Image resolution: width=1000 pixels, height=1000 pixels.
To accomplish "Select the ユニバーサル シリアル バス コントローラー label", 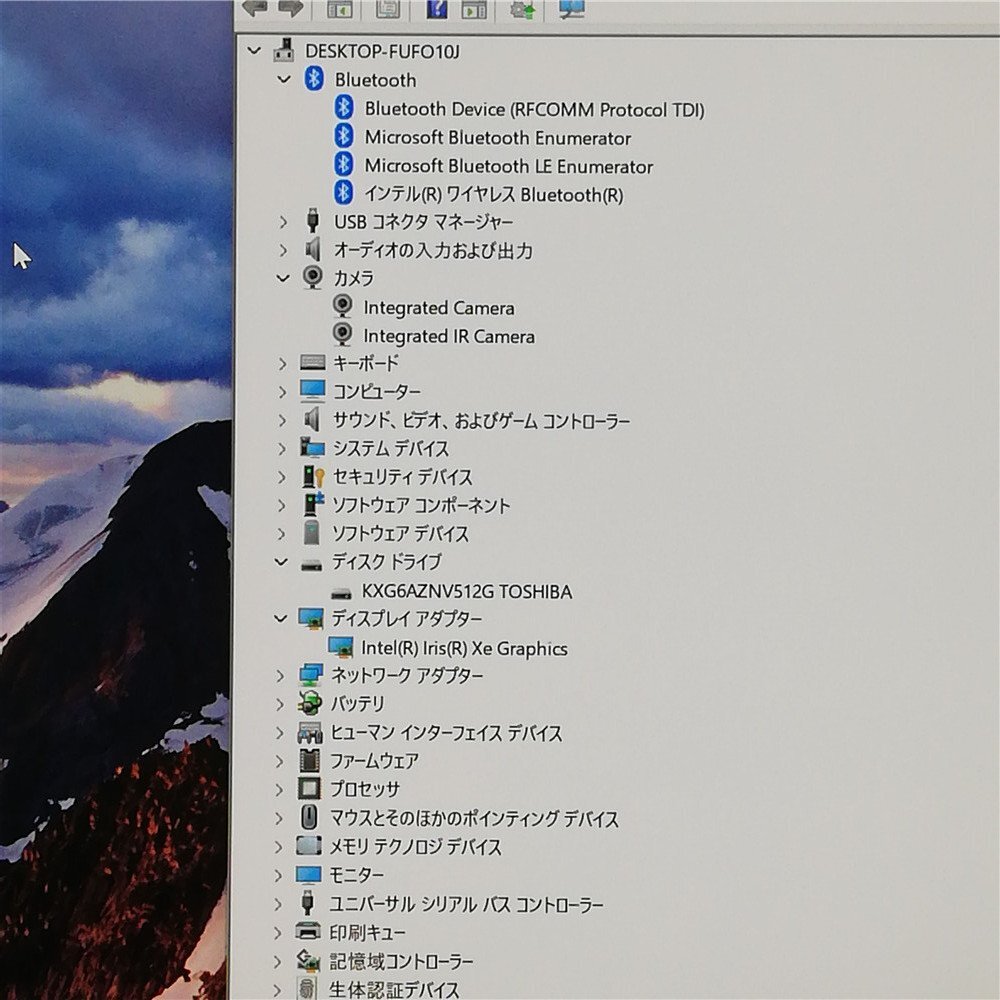I will [466, 904].
